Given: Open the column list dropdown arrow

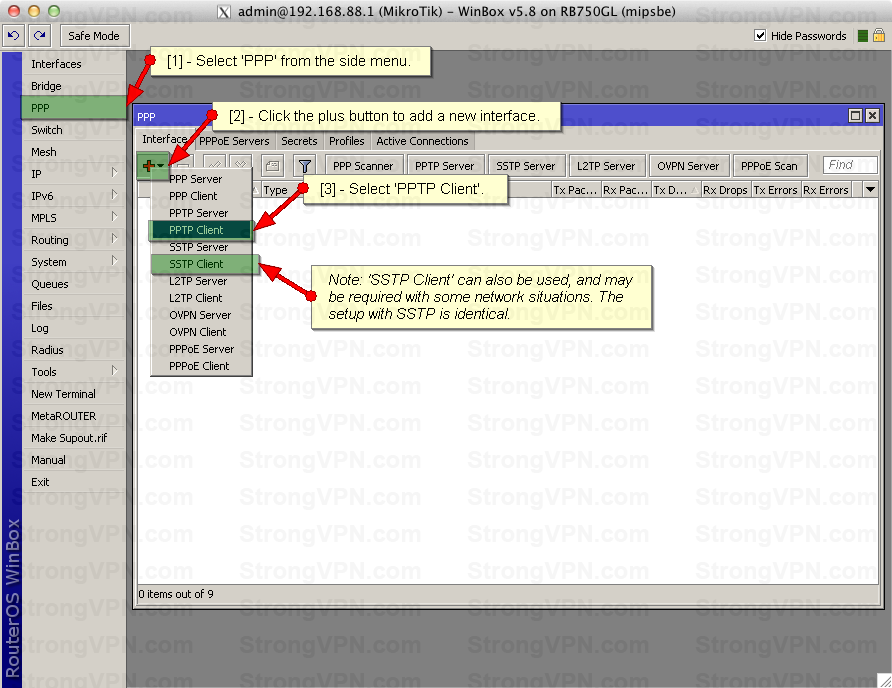Looking at the screenshot, I should pos(869,189).
